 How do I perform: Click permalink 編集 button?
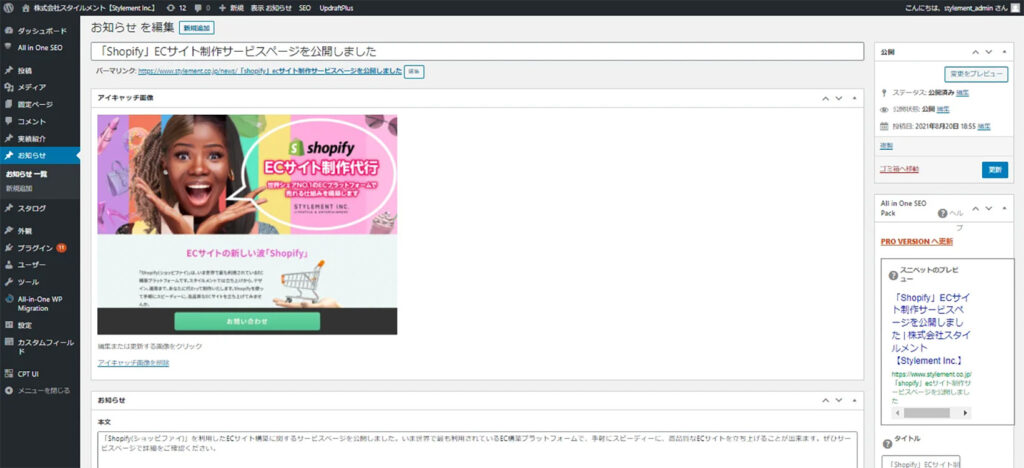414,72
